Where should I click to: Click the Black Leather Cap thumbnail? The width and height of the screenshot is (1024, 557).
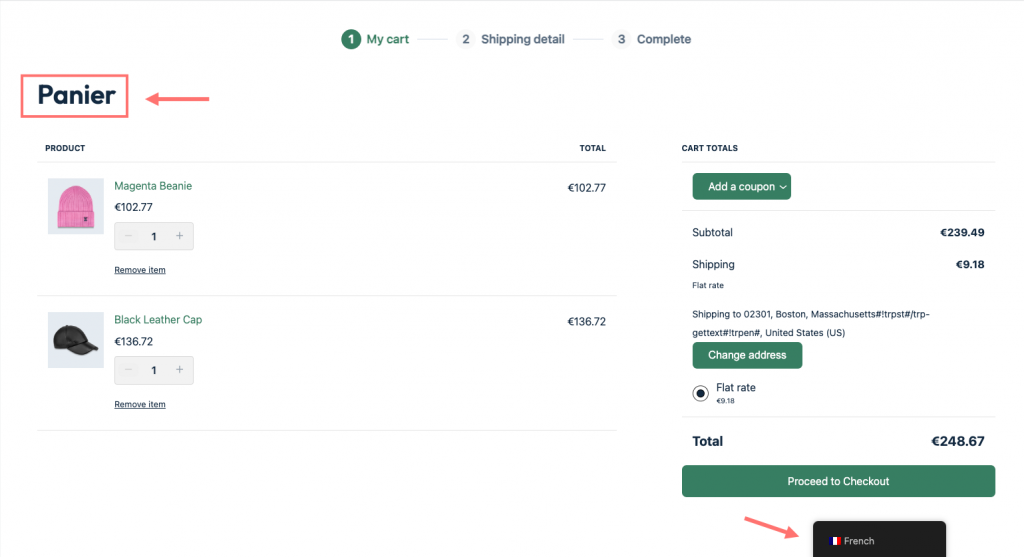[x=76, y=340]
